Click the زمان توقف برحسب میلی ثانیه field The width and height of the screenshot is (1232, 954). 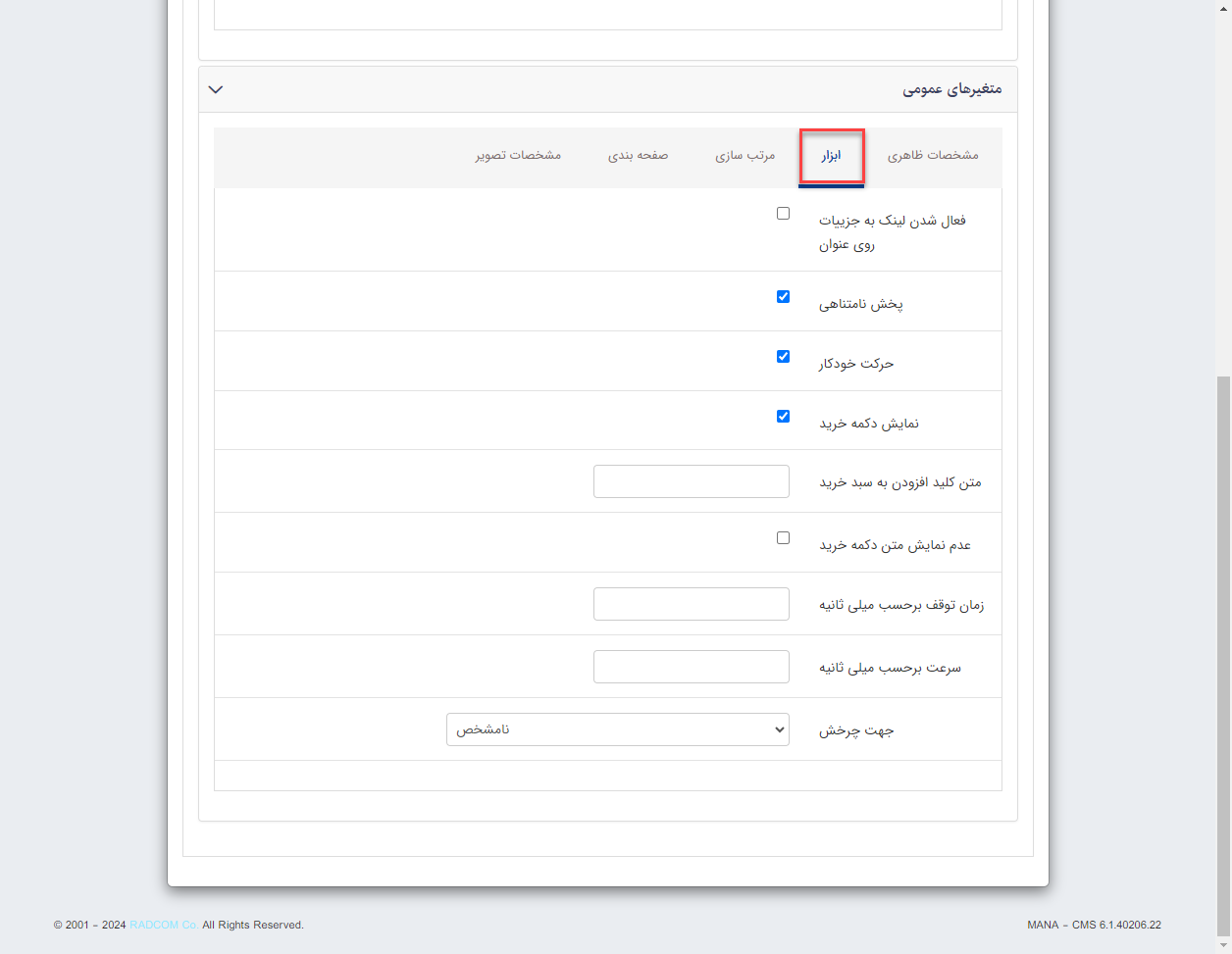click(692, 603)
